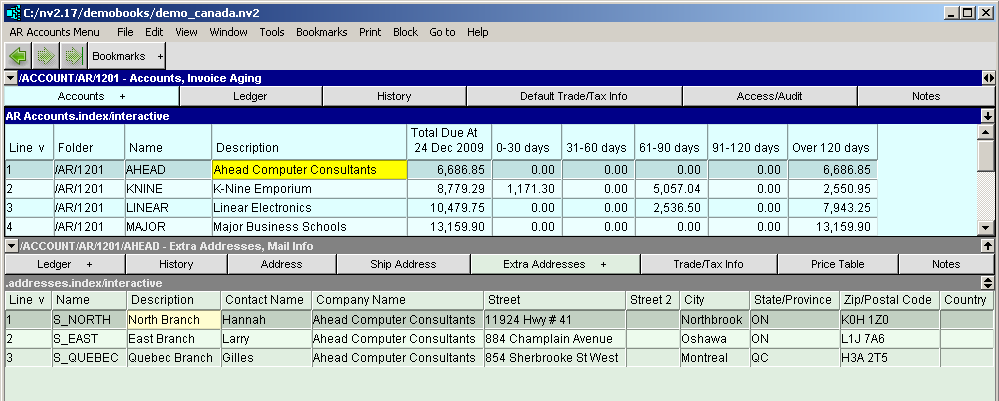Open the Ship Address tab

[402, 264]
